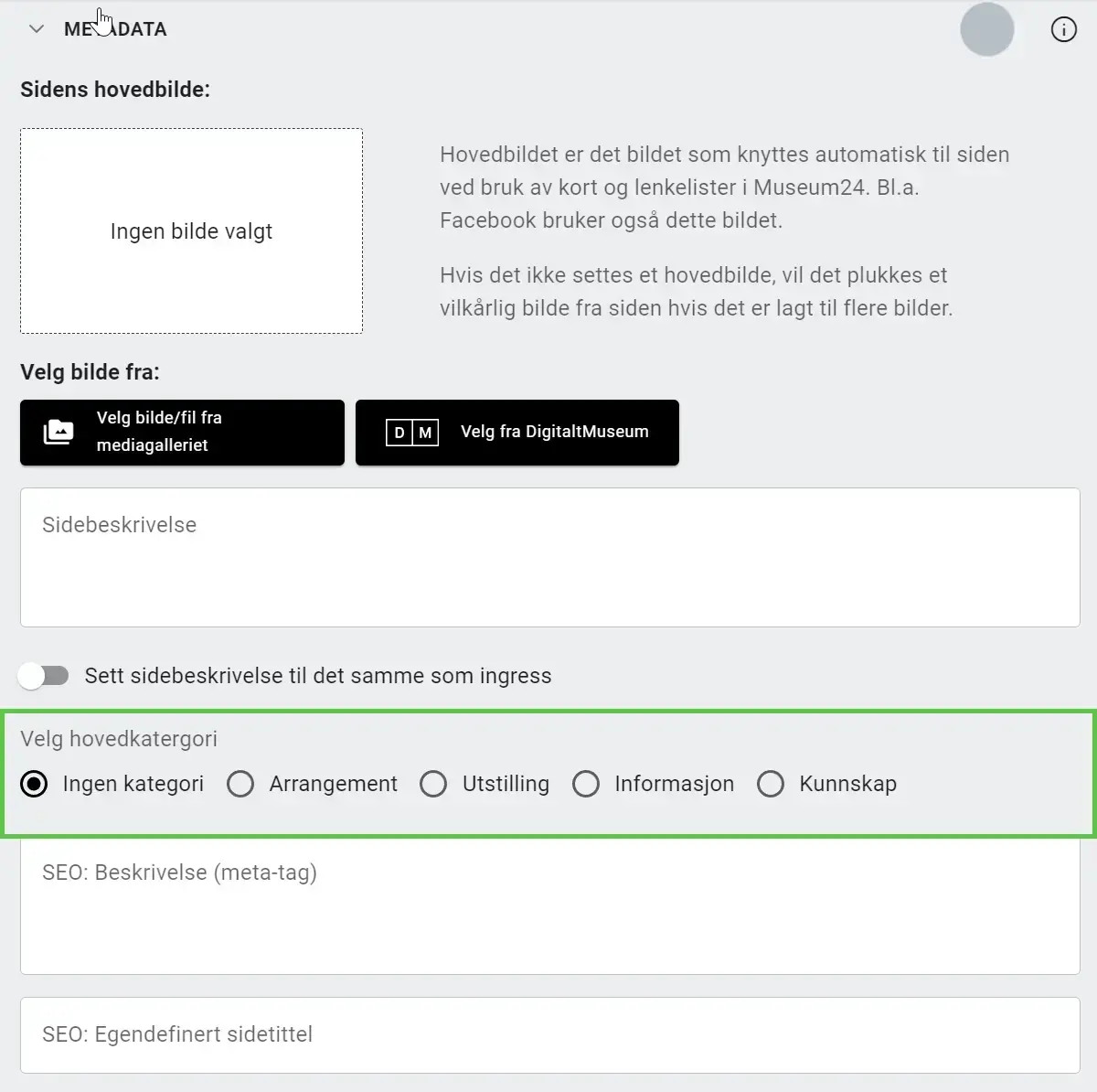Focus the SEO Beskrivelse meta-tag field
This screenshot has height=1092, width=1097.
pyautogui.click(x=549, y=906)
